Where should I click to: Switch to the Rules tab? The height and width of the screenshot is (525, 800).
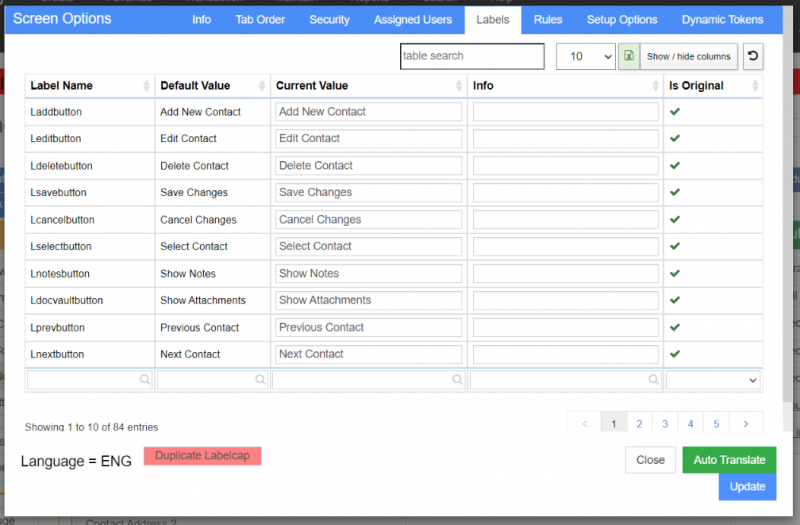click(x=547, y=20)
